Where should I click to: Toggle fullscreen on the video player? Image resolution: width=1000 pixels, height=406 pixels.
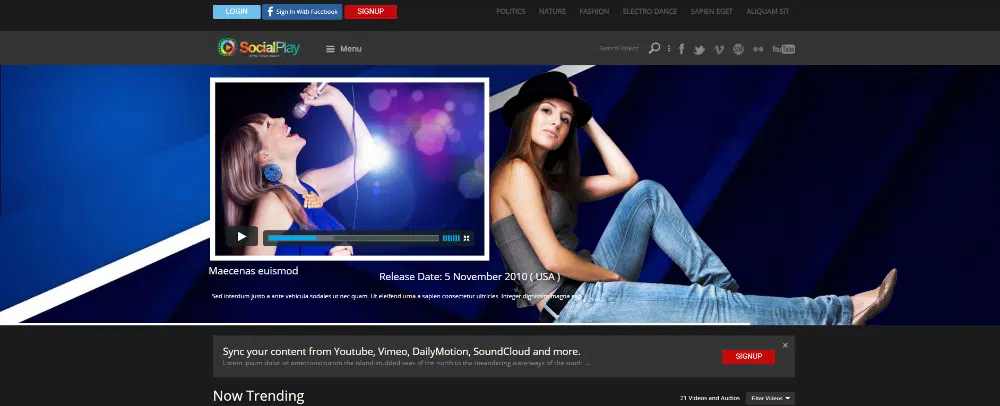[466, 238]
